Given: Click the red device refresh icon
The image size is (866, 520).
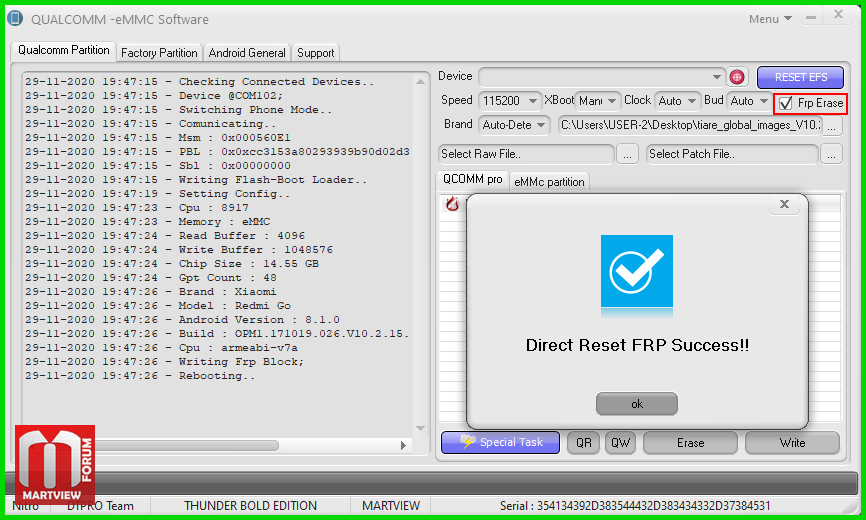Looking at the screenshot, I should 737,77.
